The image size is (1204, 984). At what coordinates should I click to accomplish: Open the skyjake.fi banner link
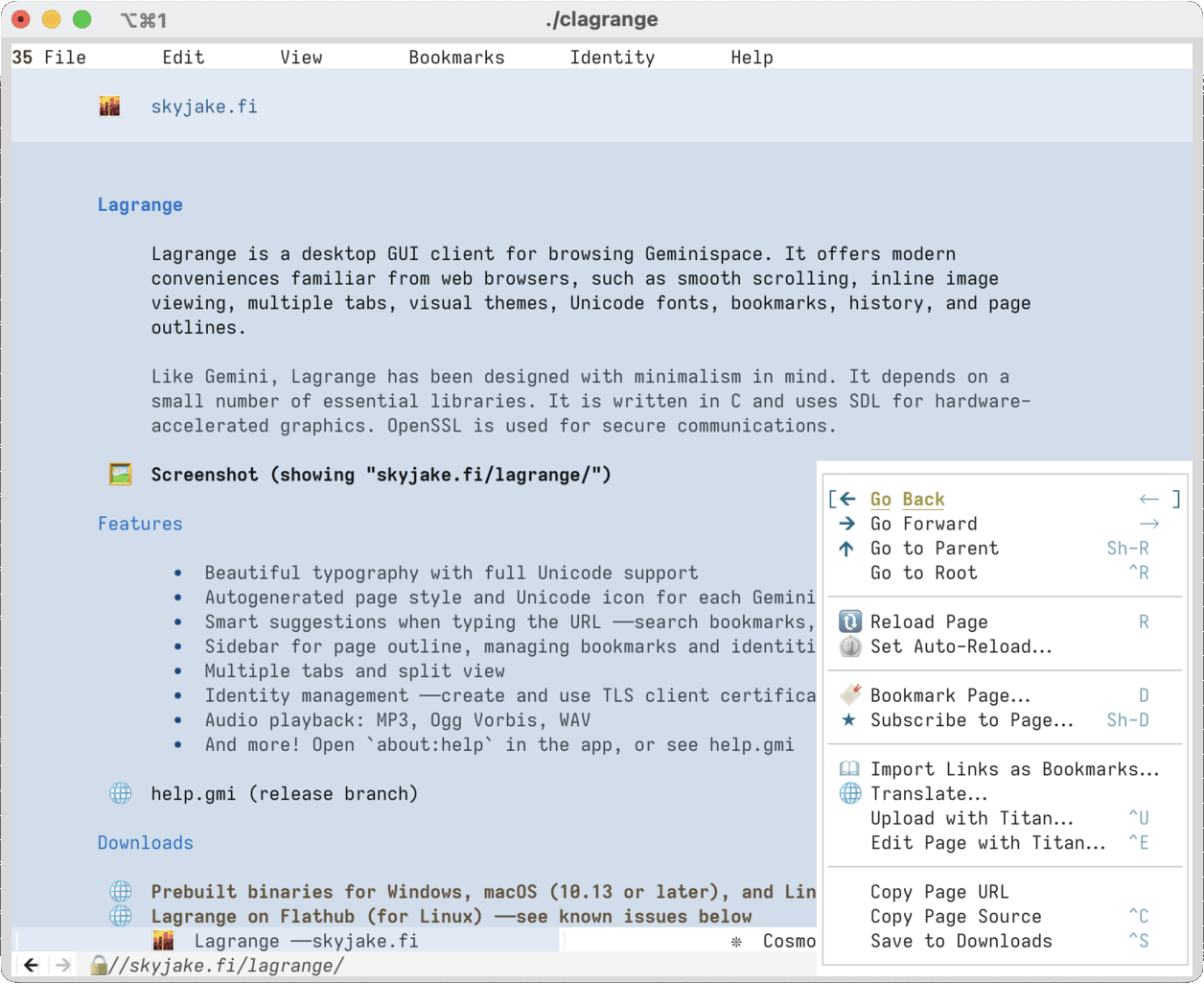tap(204, 106)
